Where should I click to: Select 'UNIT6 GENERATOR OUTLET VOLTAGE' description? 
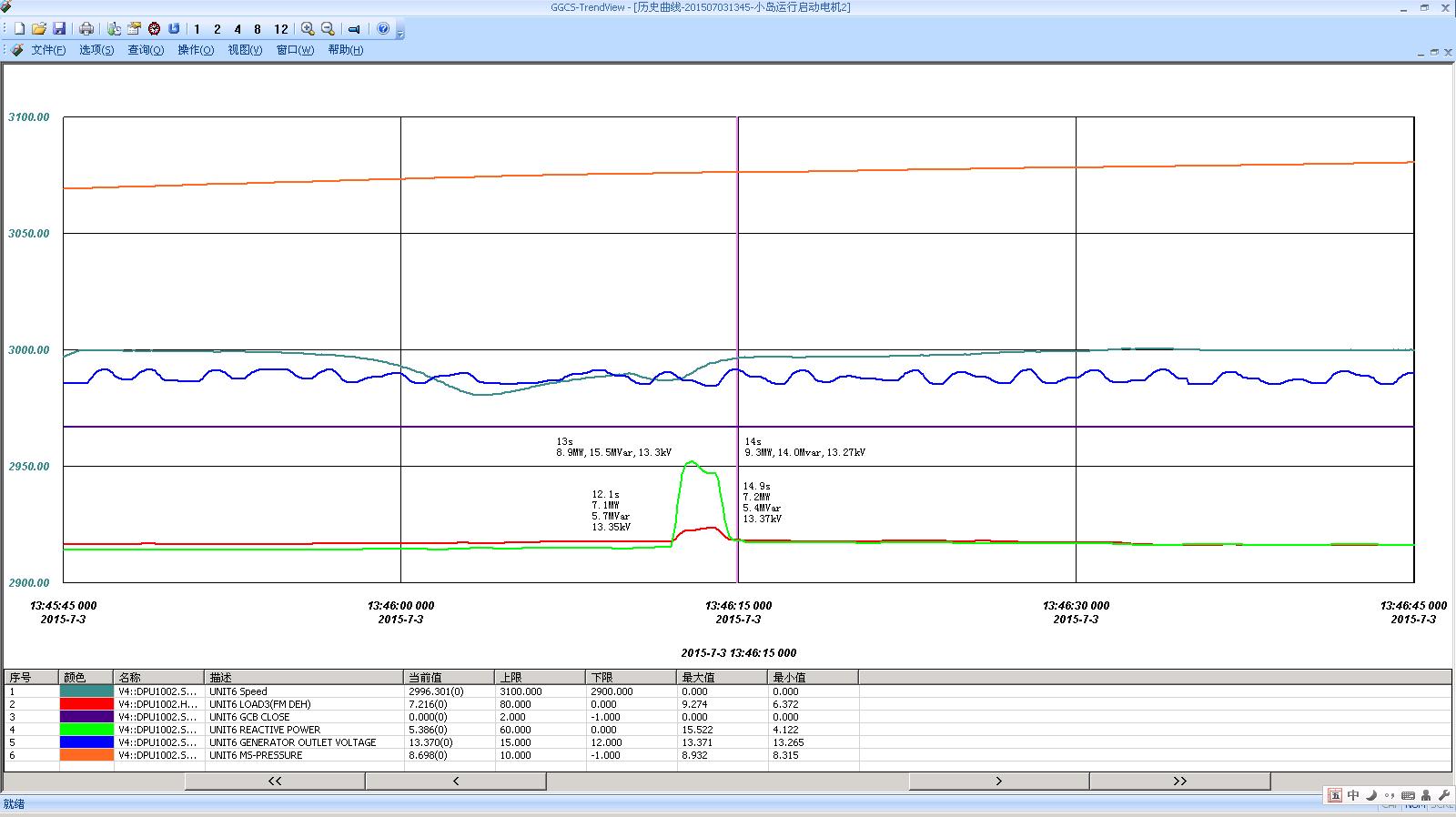pyautogui.click(x=293, y=742)
